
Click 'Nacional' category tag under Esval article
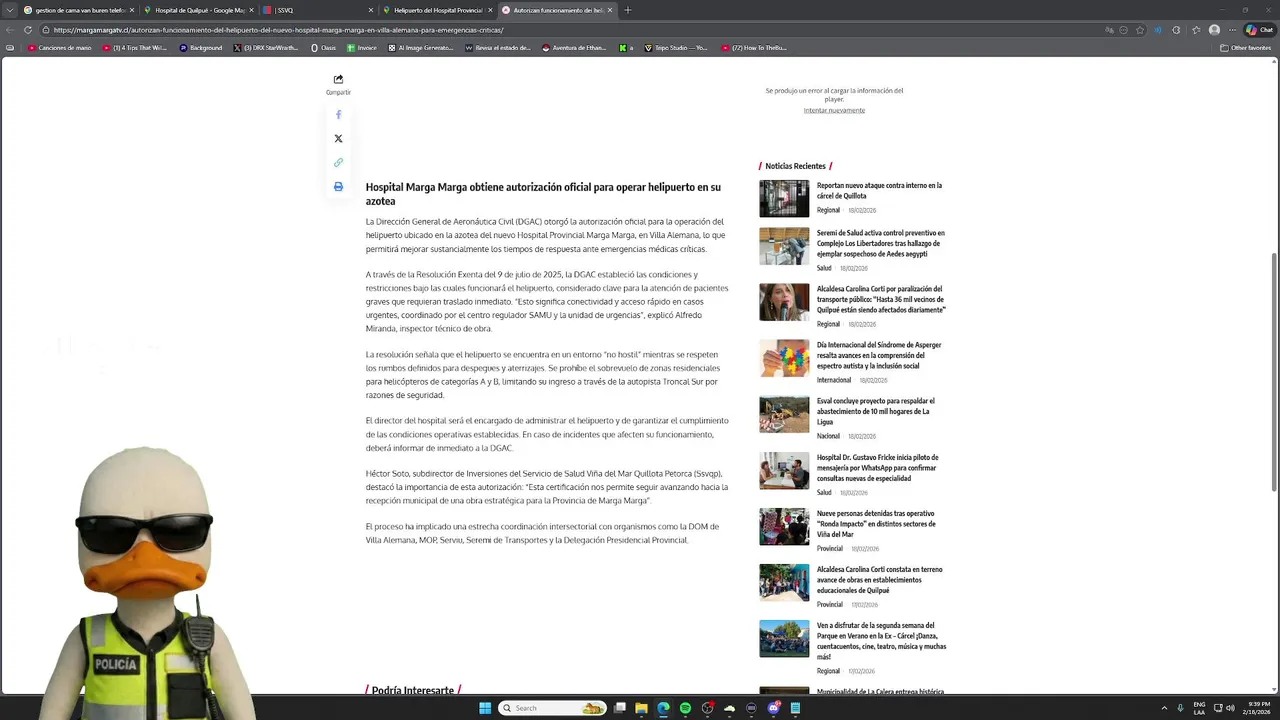click(x=828, y=436)
